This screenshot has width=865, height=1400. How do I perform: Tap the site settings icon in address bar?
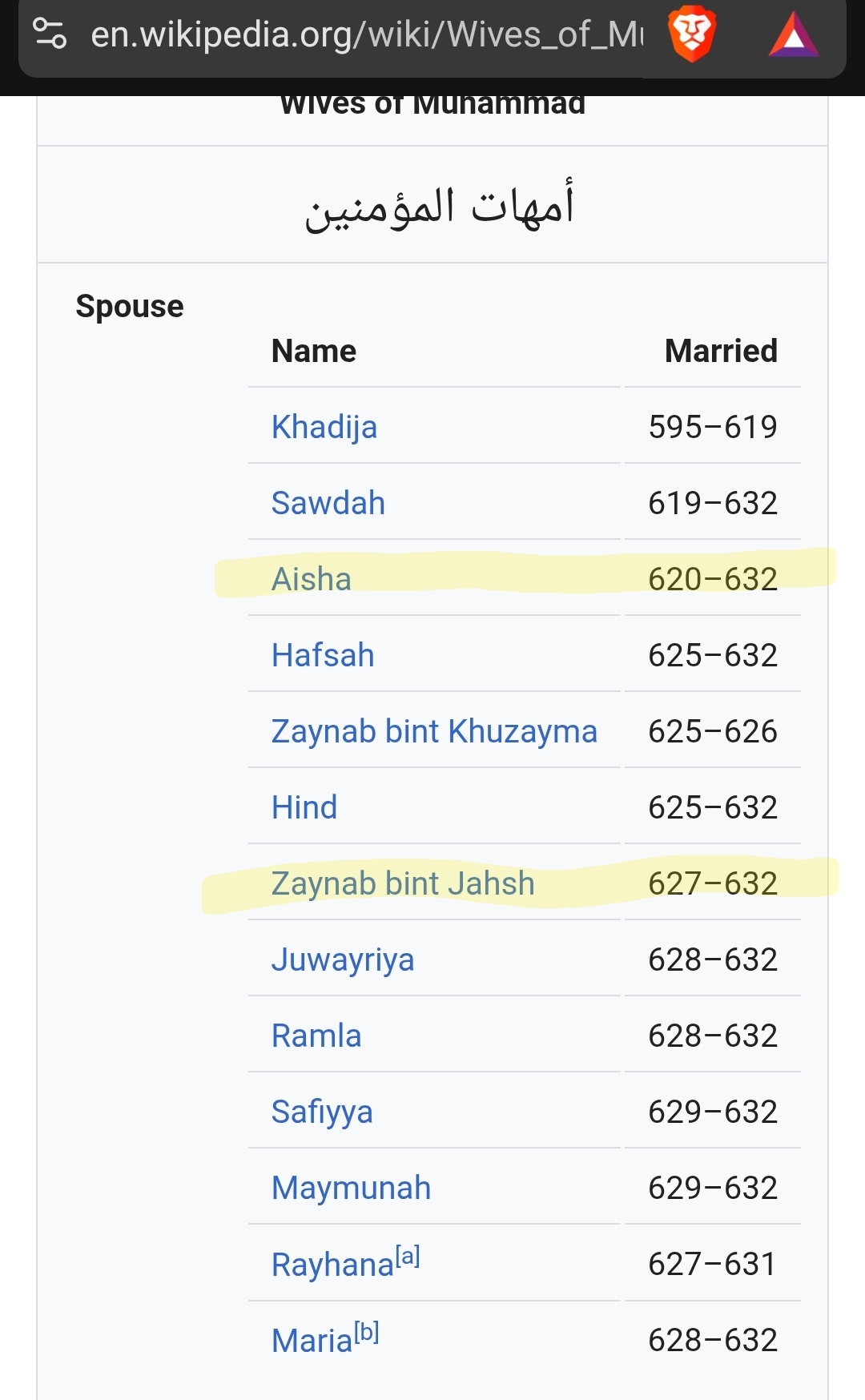pyautogui.click(x=50, y=34)
